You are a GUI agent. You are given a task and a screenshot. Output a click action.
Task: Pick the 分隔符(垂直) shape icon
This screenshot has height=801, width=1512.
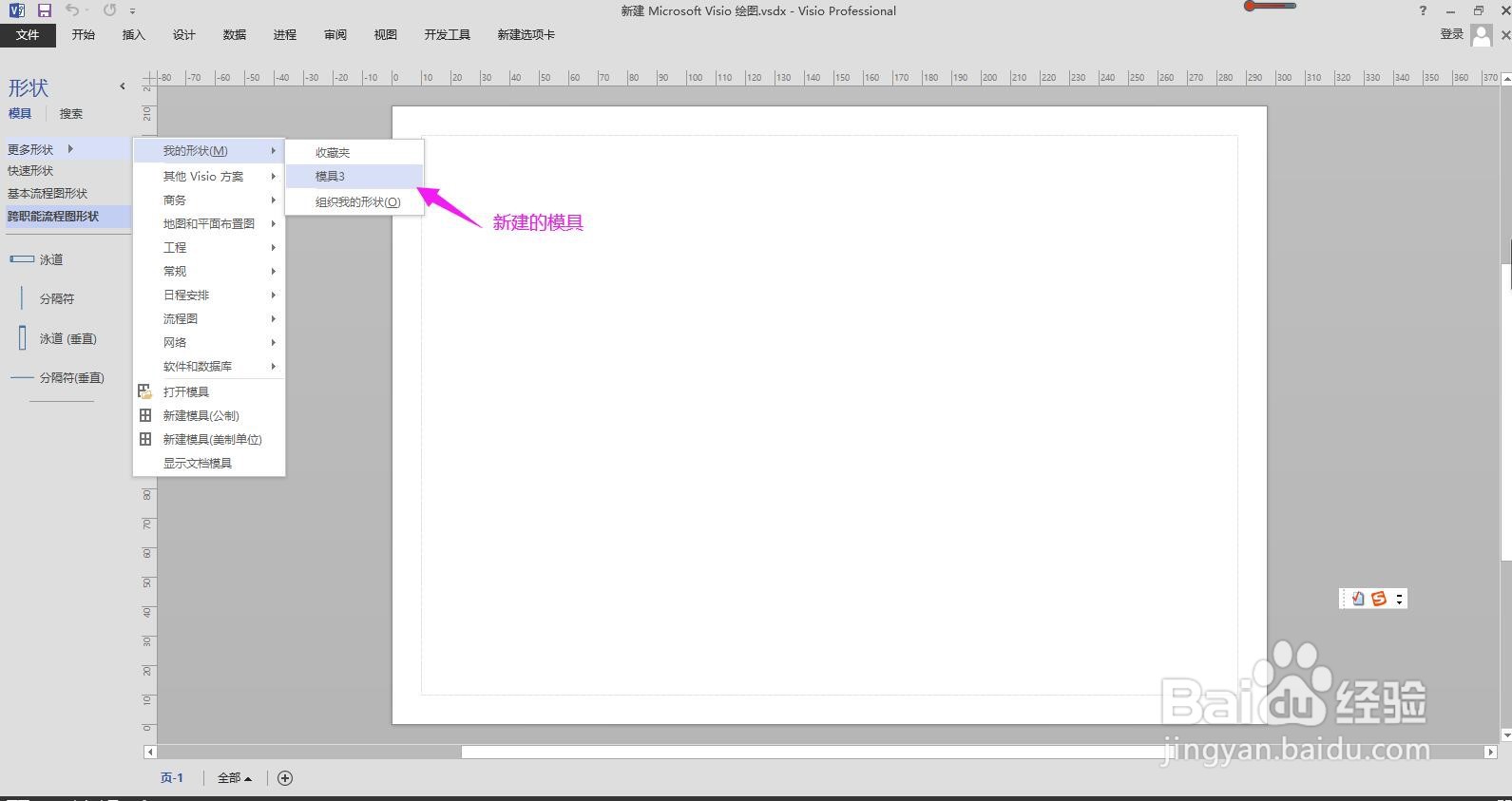(22, 378)
